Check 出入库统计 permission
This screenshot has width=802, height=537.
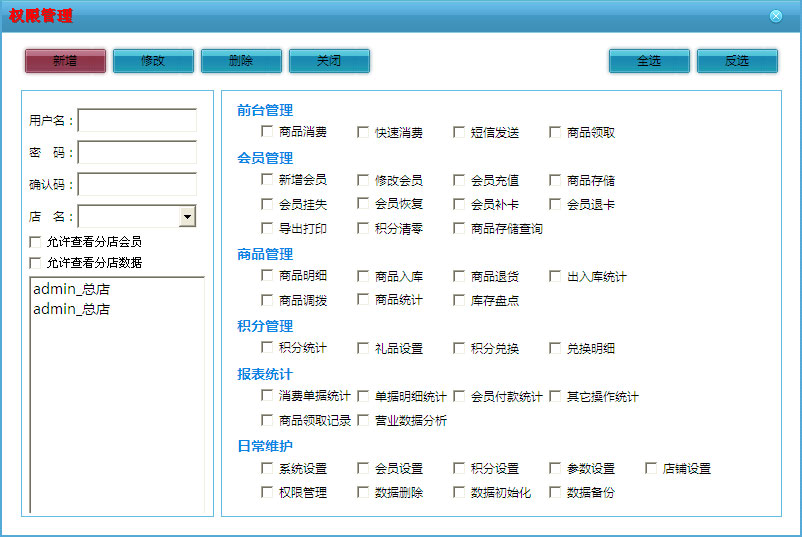(x=555, y=276)
